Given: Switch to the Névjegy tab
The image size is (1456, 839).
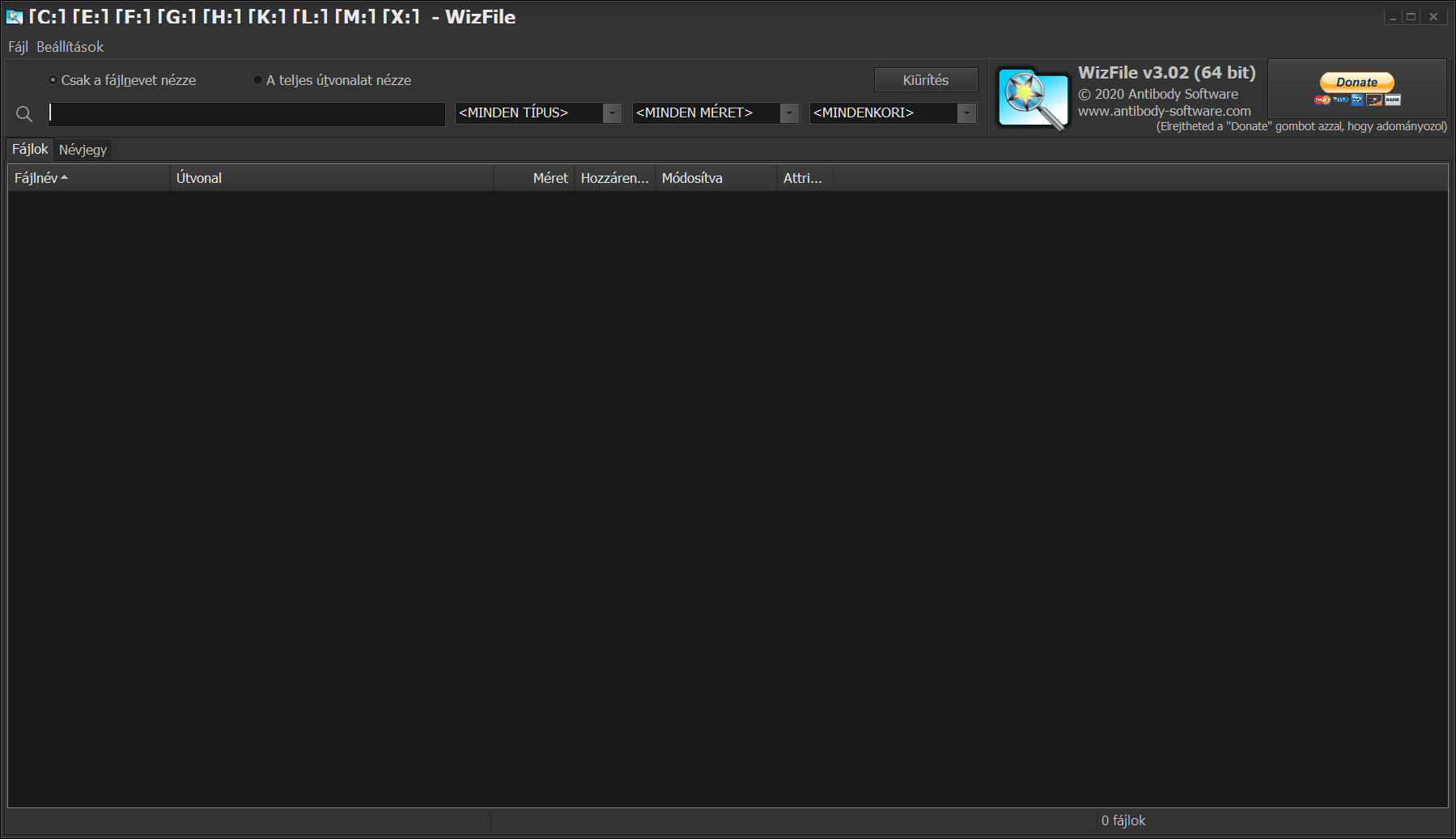Looking at the screenshot, I should (x=83, y=150).
